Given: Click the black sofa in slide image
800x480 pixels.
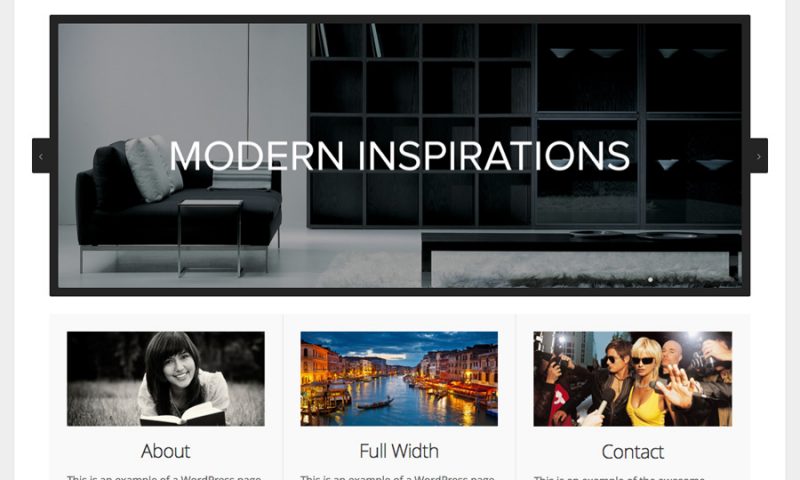Looking at the screenshot, I should [x=179, y=204].
